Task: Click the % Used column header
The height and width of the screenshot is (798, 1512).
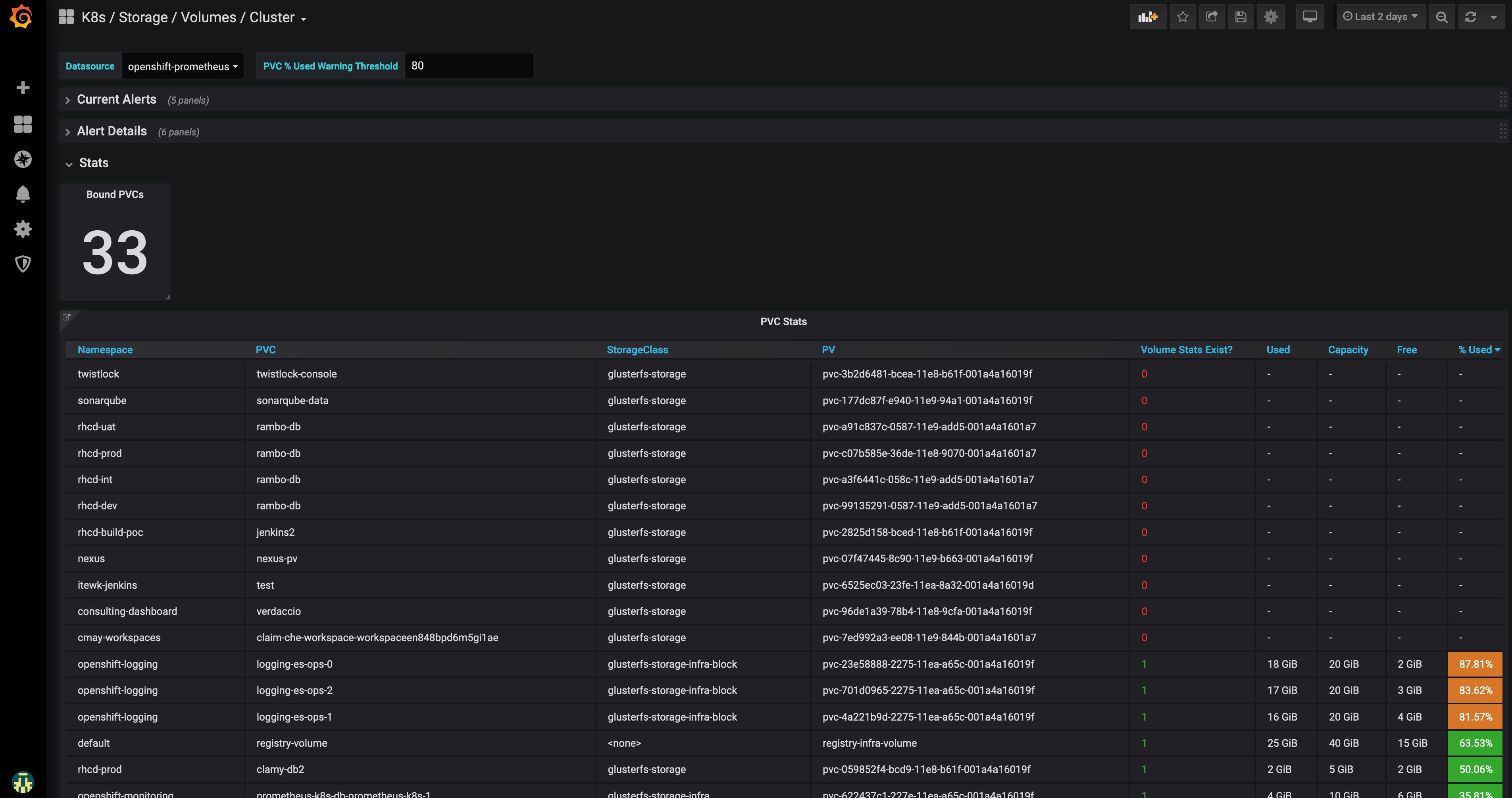Action: [1475, 350]
